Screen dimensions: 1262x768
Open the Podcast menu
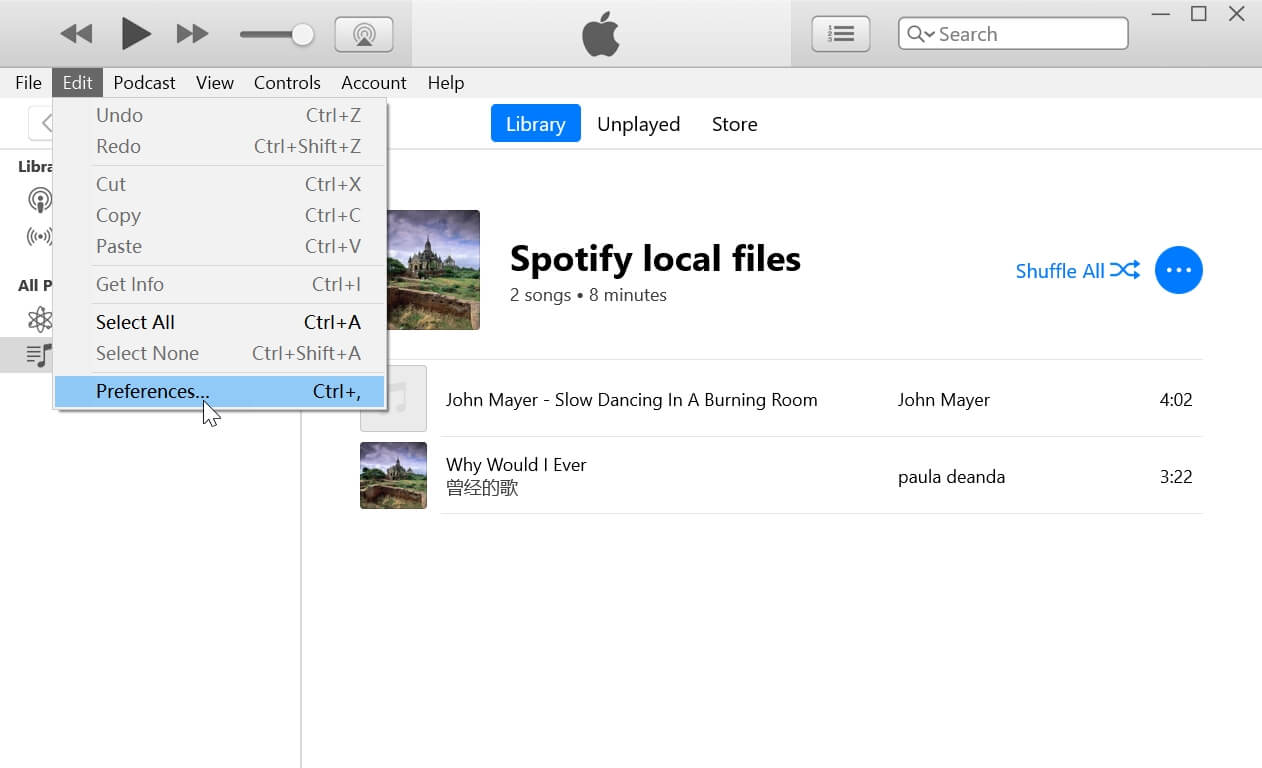144,82
